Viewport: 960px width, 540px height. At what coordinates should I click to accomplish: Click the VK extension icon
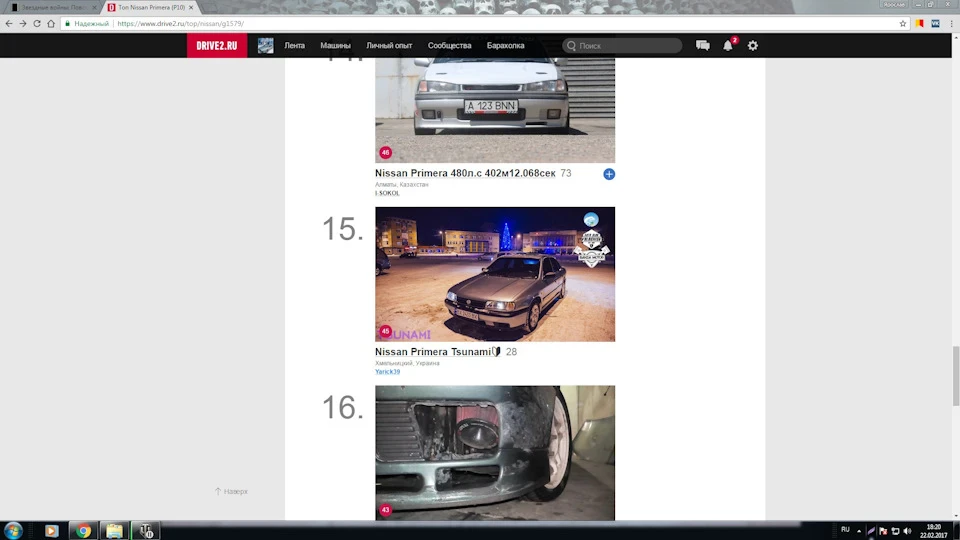(935, 23)
